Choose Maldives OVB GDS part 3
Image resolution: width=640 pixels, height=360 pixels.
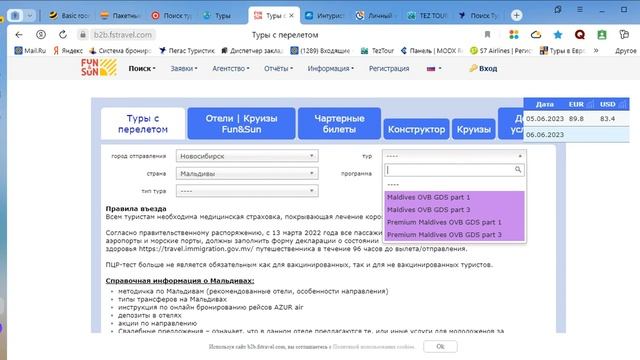pos(454,209)
